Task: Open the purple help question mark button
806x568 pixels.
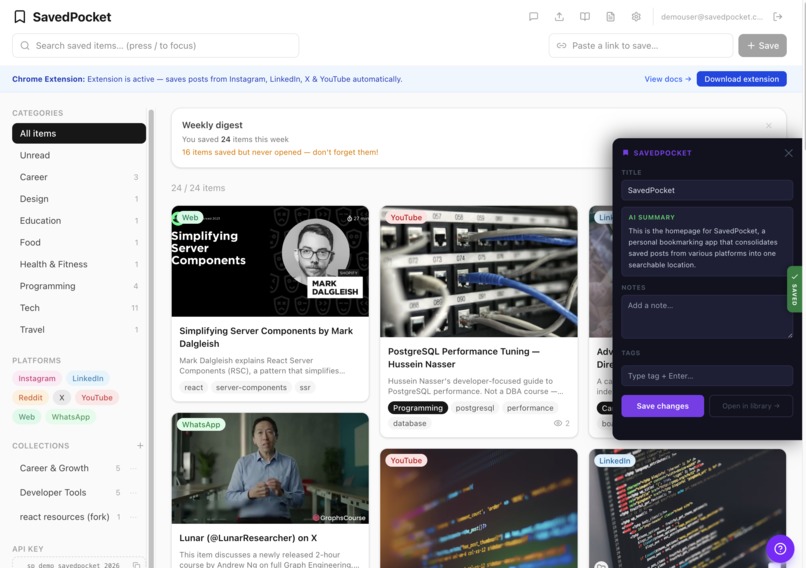Action: [x=780, y=549]
